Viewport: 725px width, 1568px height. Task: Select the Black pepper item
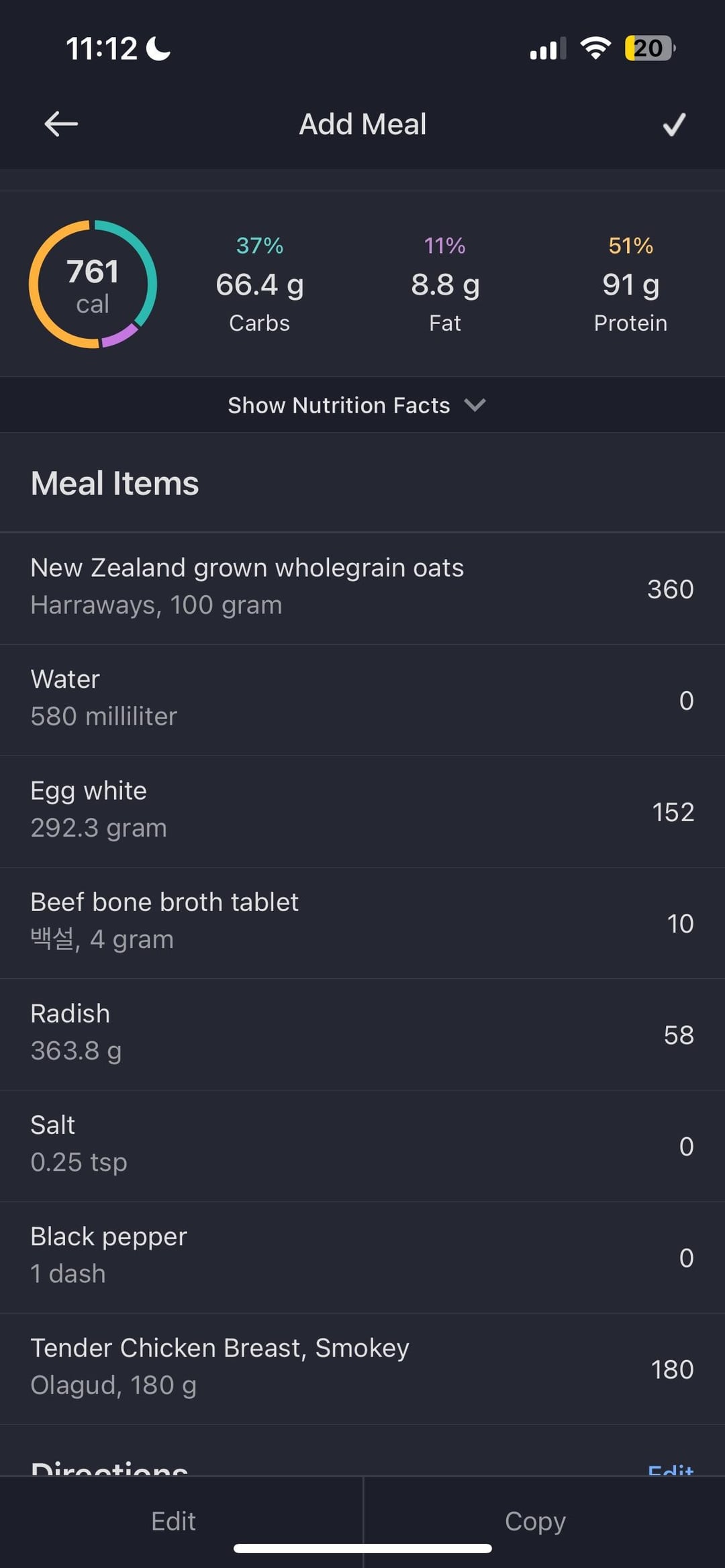click(362, 1256)
